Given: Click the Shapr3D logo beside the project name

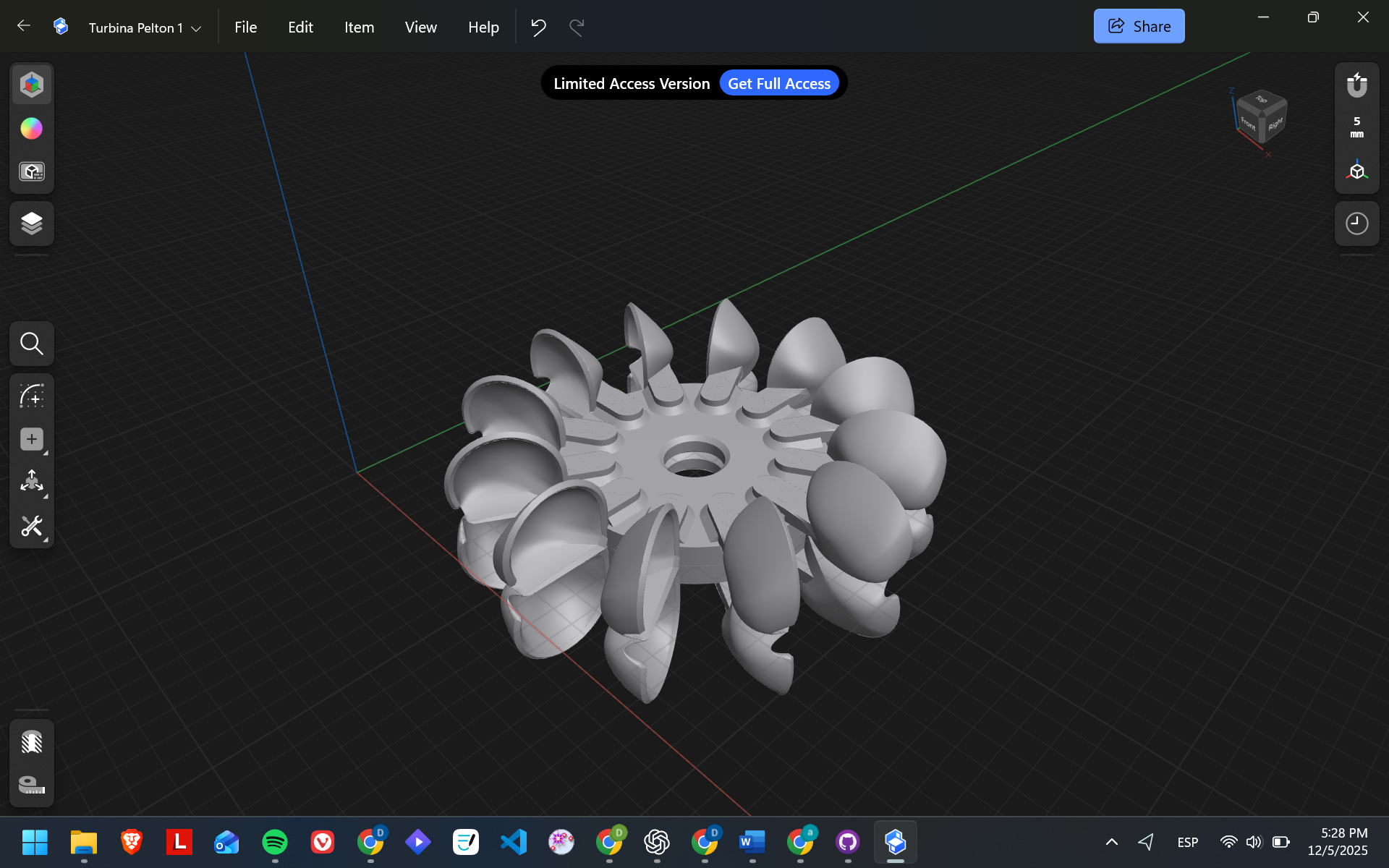Looking at the screenshot, I should click(x=61, y=26).
